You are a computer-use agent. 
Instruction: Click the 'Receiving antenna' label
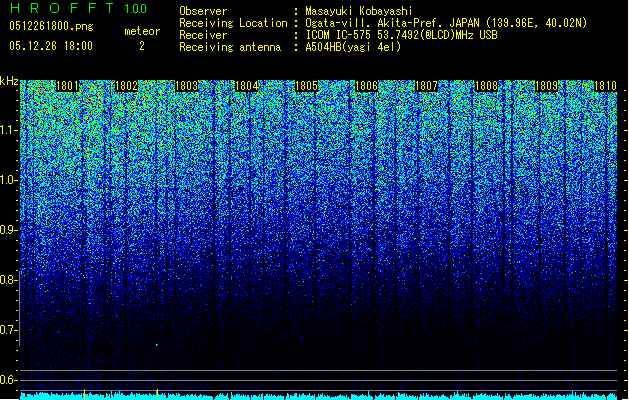[230, 47]
